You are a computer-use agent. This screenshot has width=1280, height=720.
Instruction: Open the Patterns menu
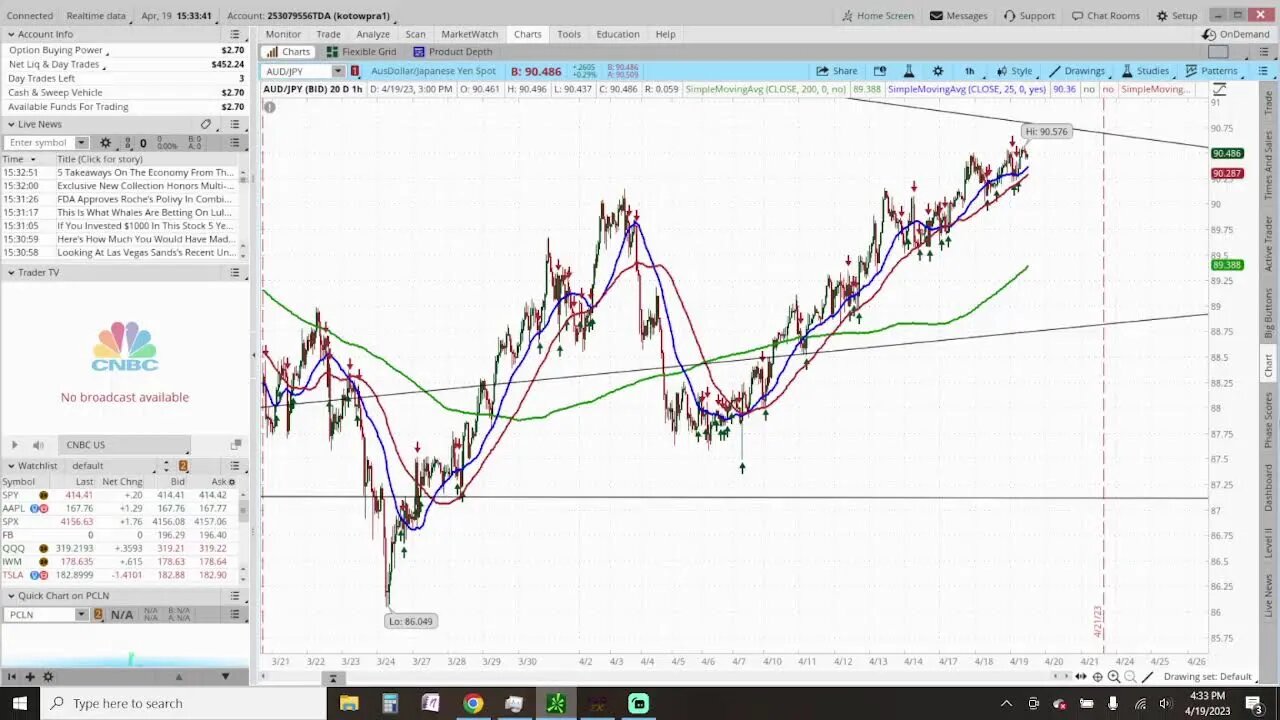[x=1211, y=71]
